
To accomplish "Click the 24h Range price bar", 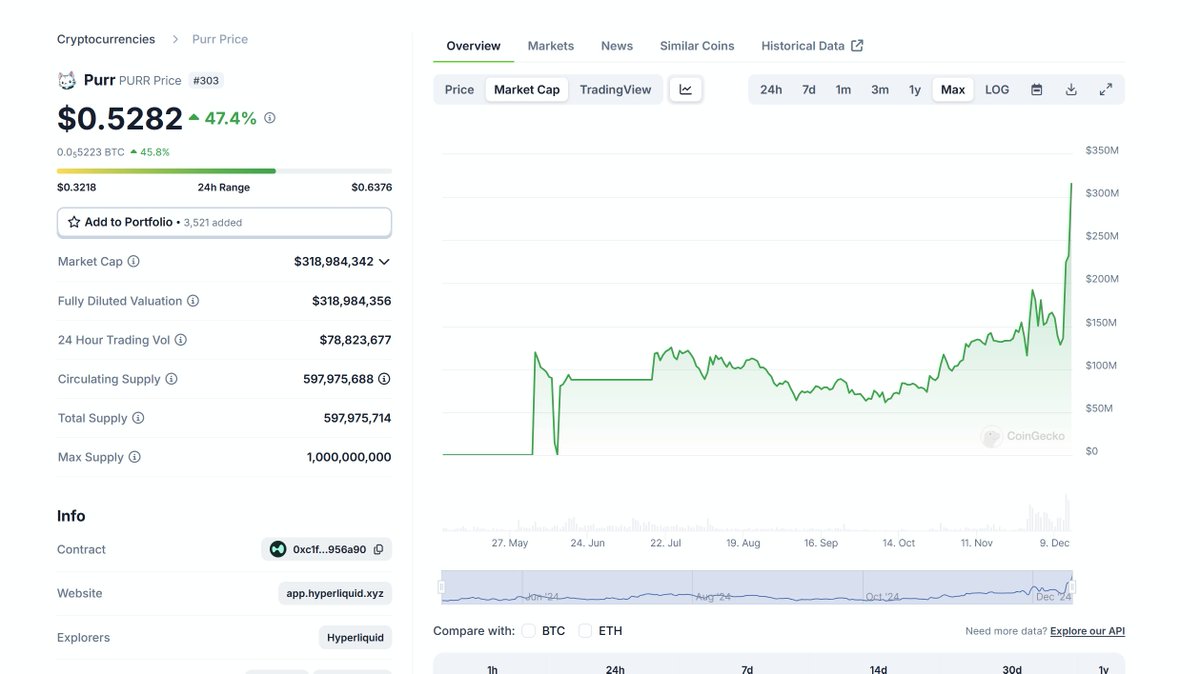I will coord(224,171).
